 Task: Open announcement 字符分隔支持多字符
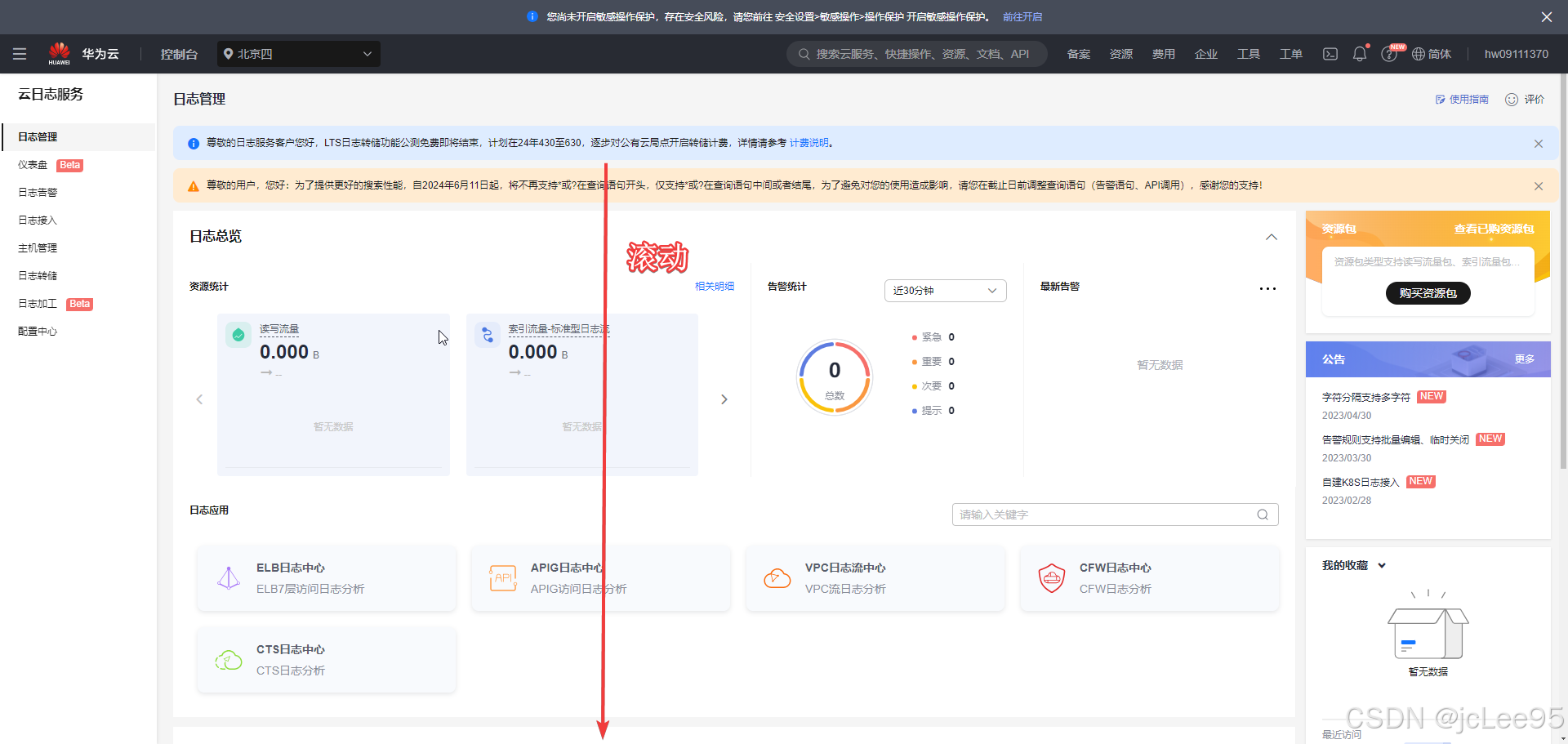pos(1366,398)
